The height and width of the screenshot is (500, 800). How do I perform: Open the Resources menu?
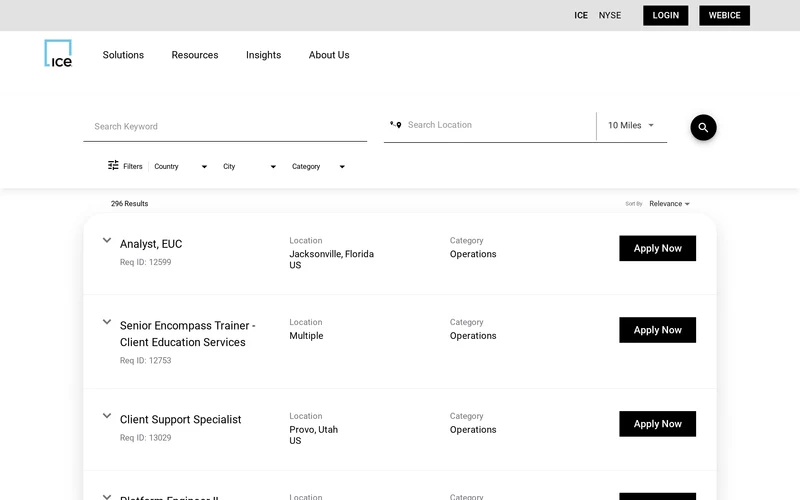pyautogui.click(x=195, y=55)
